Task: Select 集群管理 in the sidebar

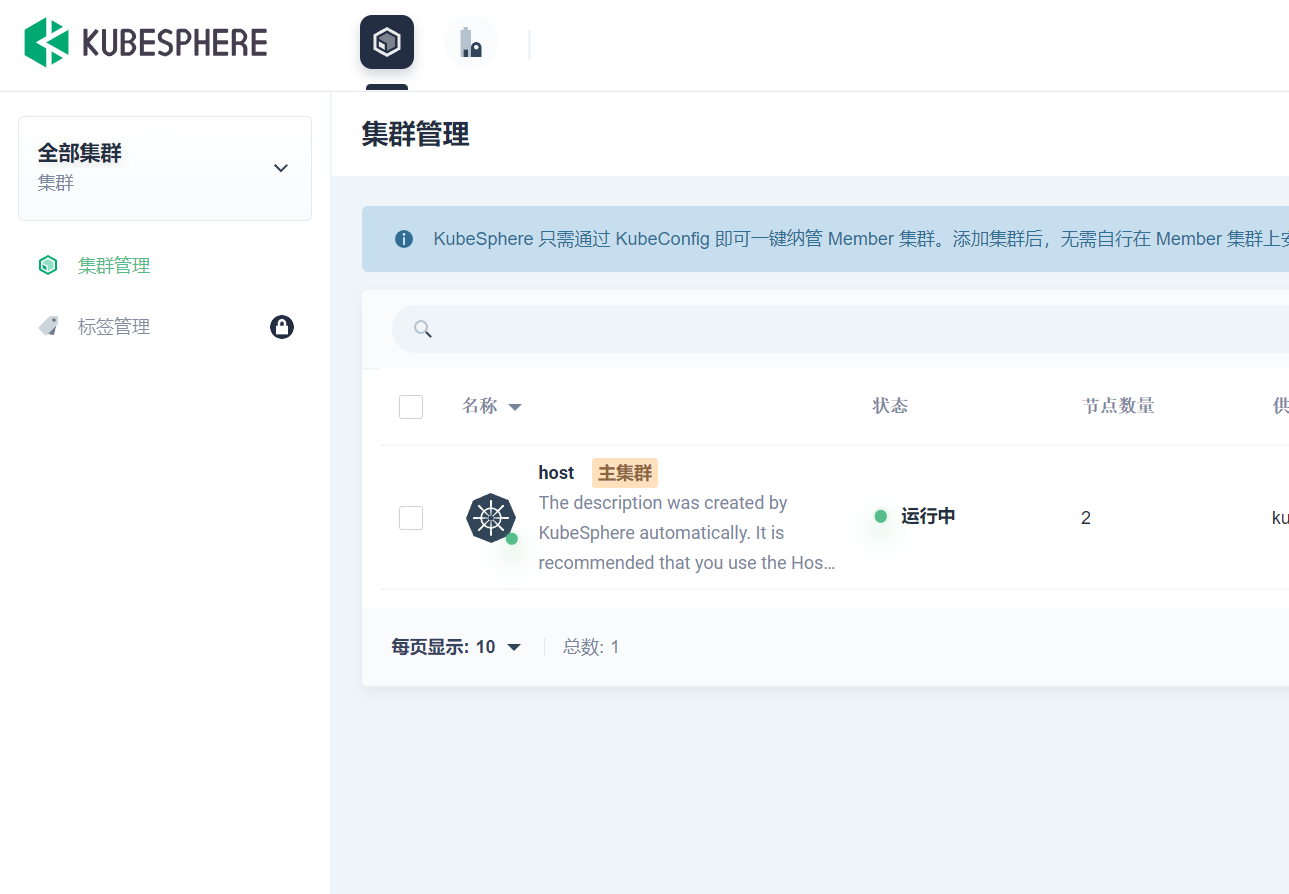Action: [x=114, y=266]
